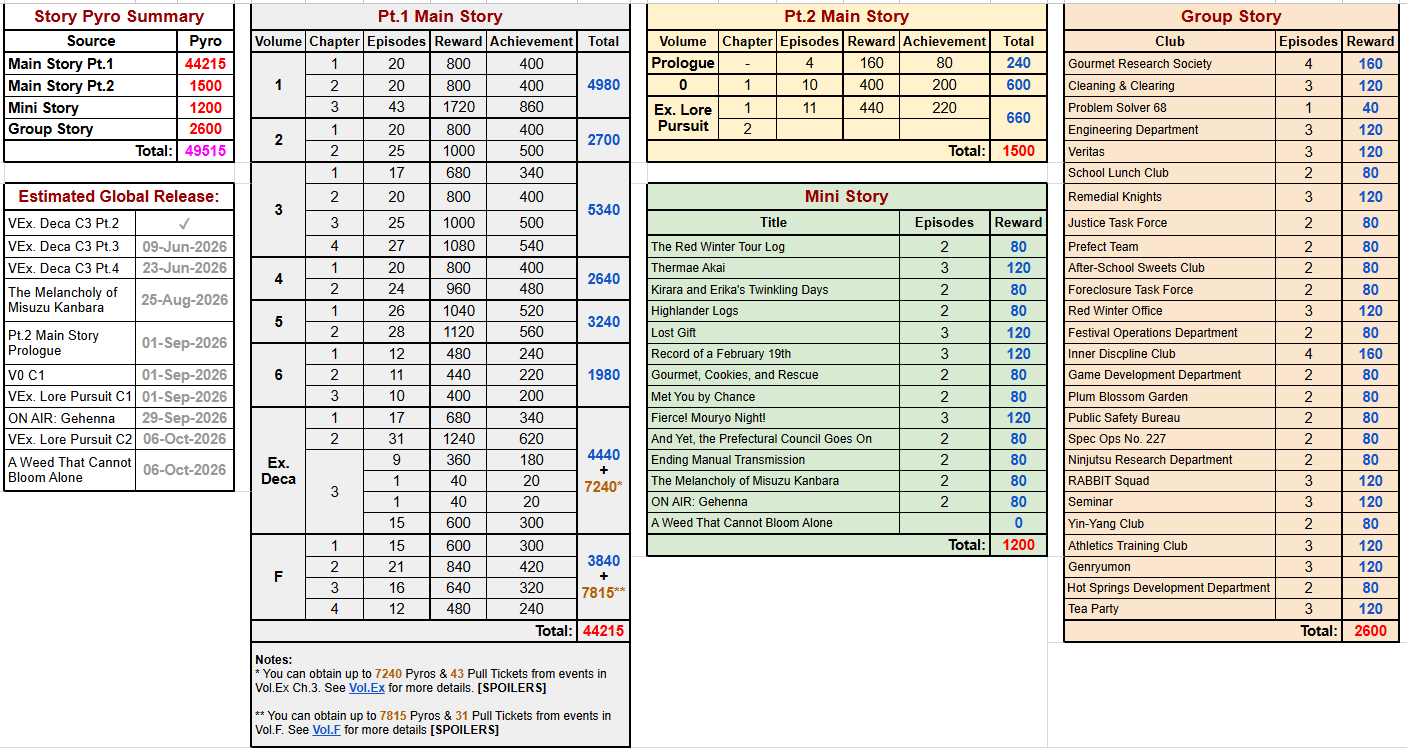Click the "Club" column header

click(x=1170, y=41)
